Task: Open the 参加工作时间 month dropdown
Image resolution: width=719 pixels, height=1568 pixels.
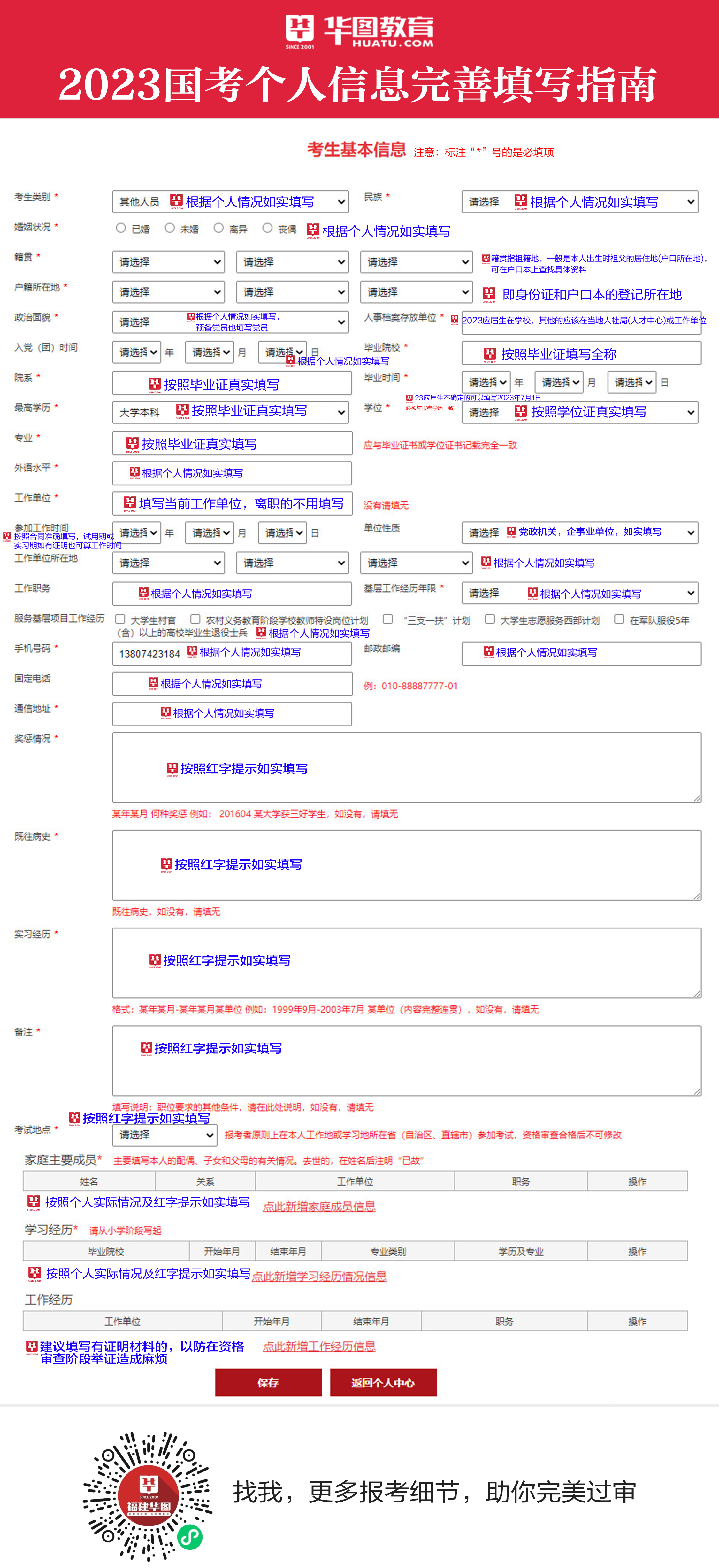Action: [209, 532]
